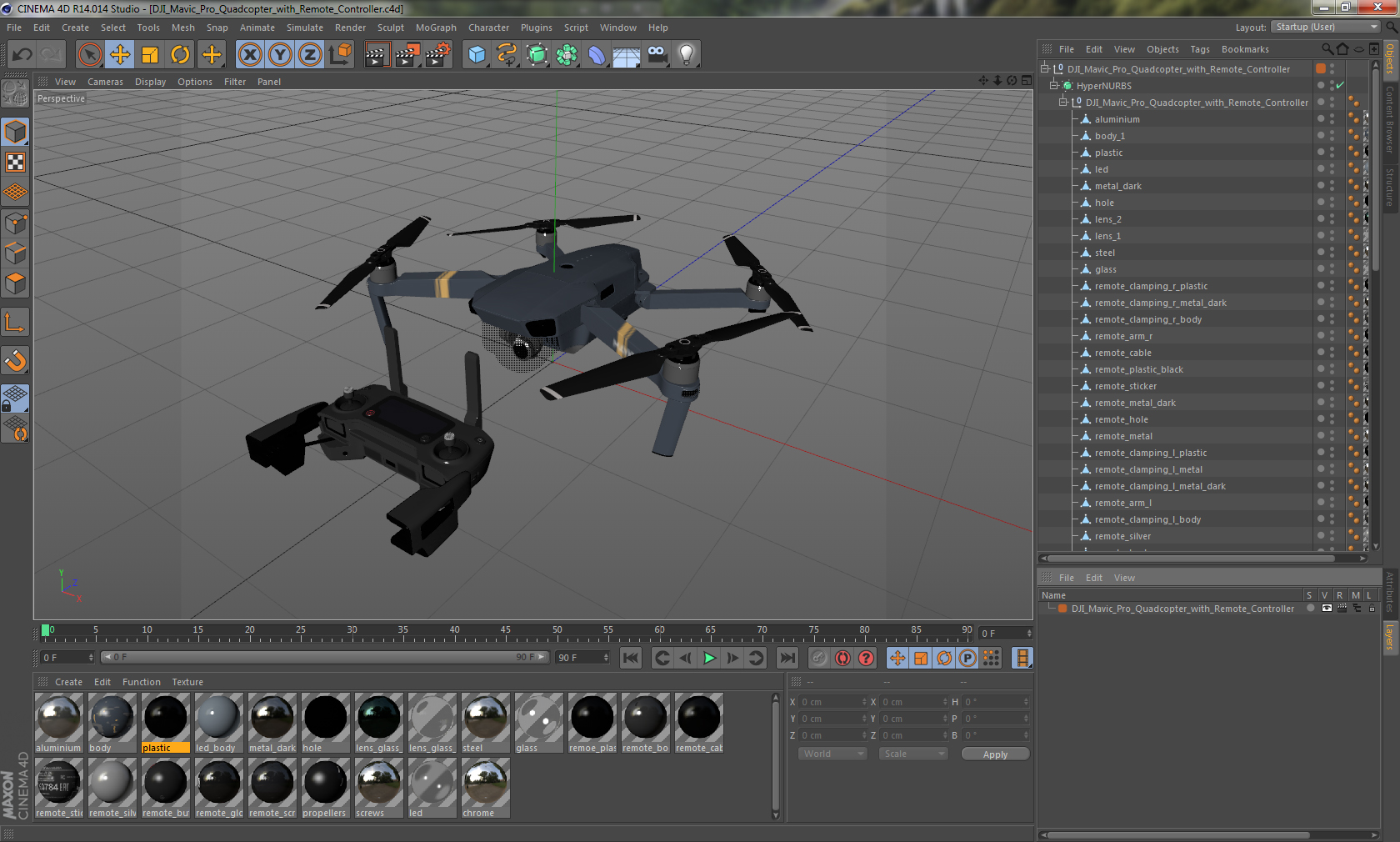
Task: Toggle layer visibility eye icon
Action: [1327, 609]
